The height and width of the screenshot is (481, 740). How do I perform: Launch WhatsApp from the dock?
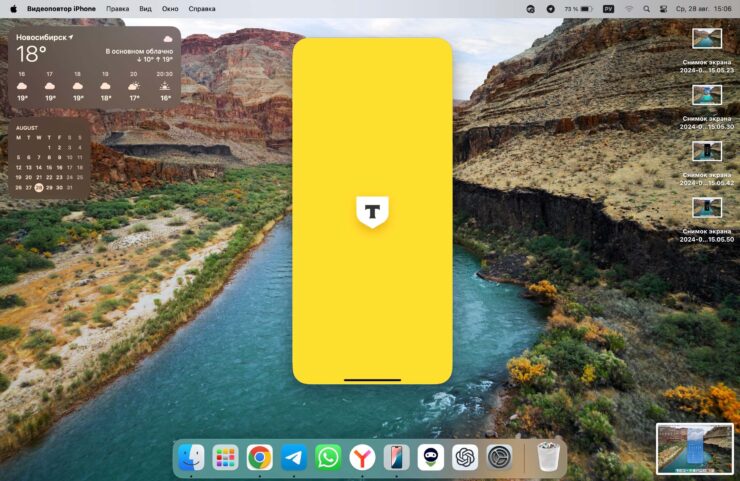[328, 457]
